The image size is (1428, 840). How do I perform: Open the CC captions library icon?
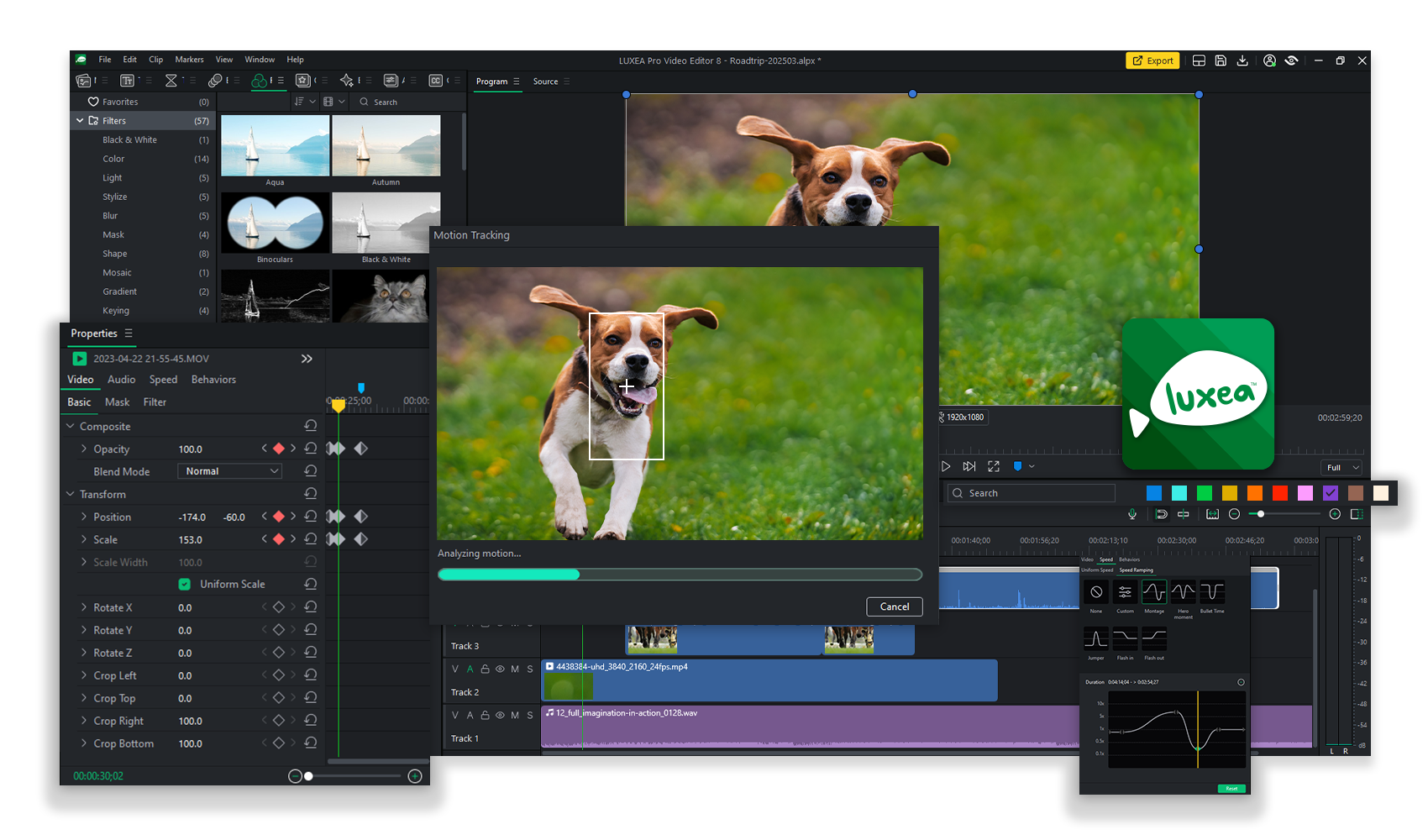click(435, 81)
